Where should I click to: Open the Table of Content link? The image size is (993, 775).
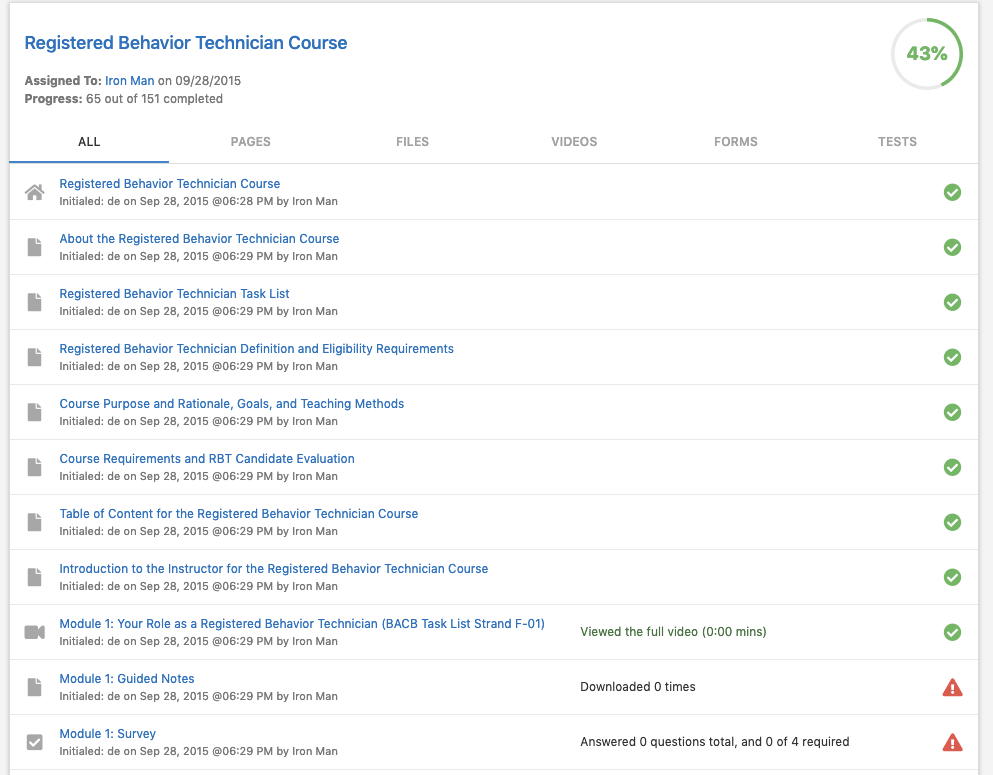tap(239, 514)
